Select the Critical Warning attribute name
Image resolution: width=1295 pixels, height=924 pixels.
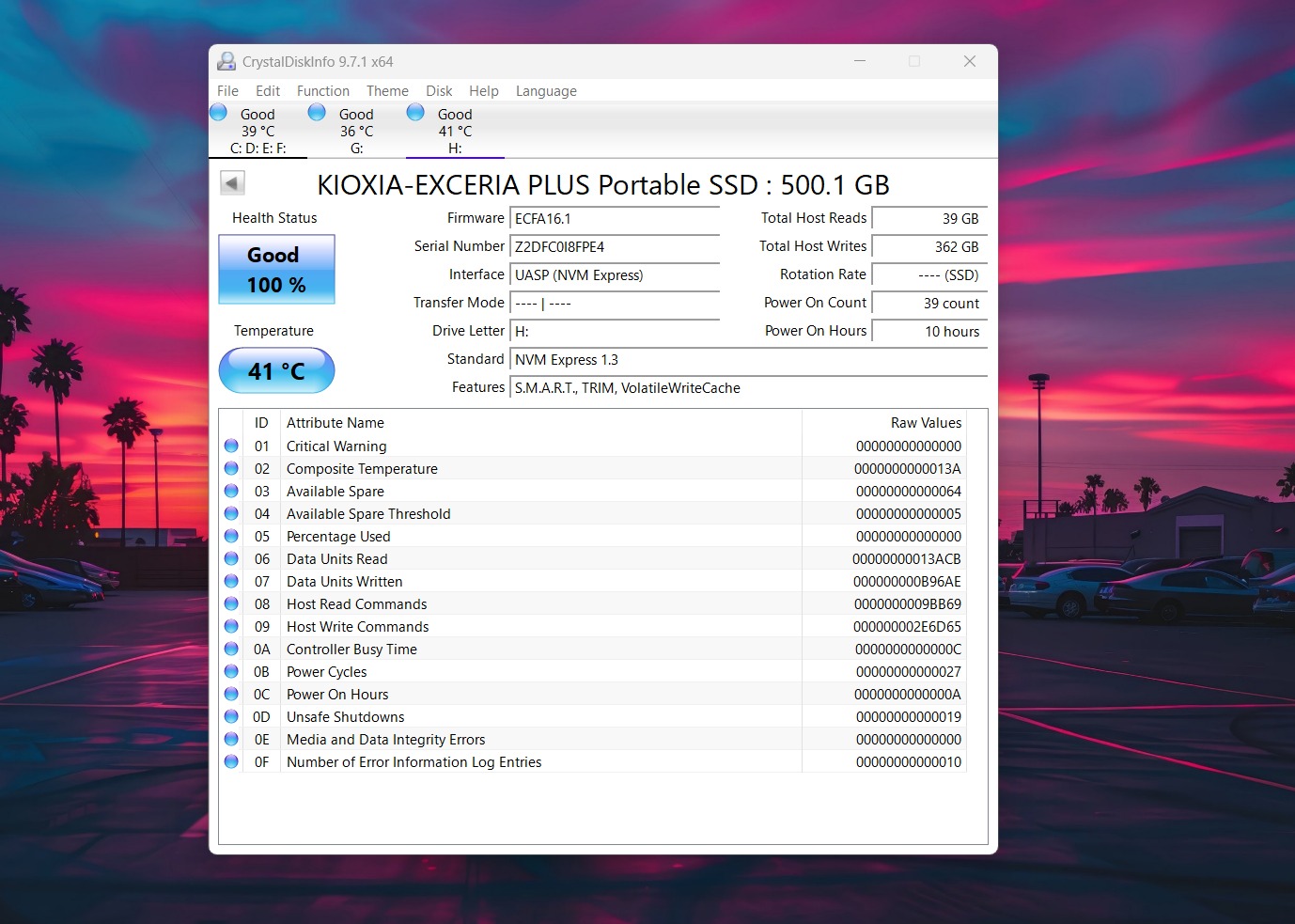click(336, 446)
